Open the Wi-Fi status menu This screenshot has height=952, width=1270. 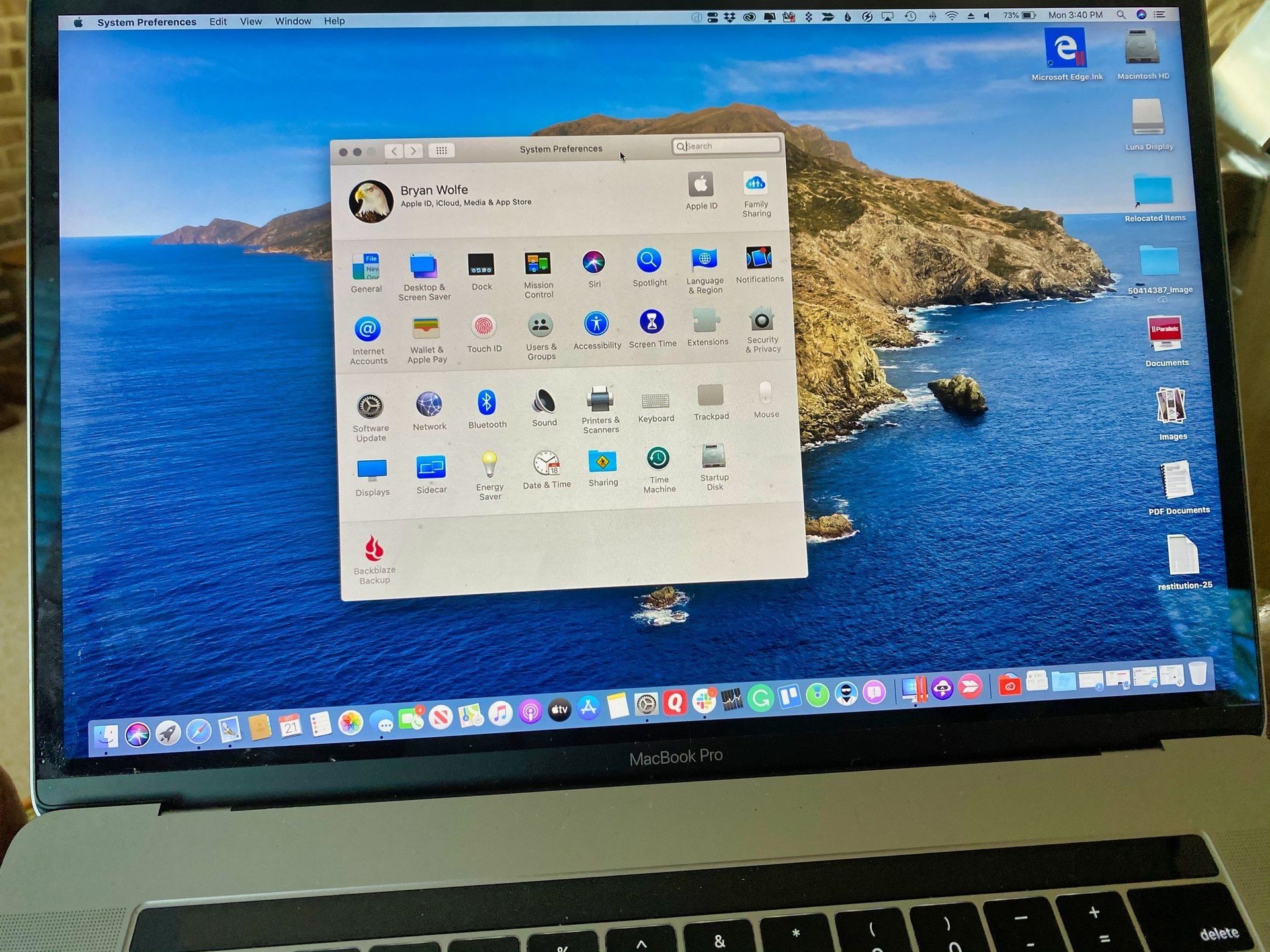(x=951, y=14)
